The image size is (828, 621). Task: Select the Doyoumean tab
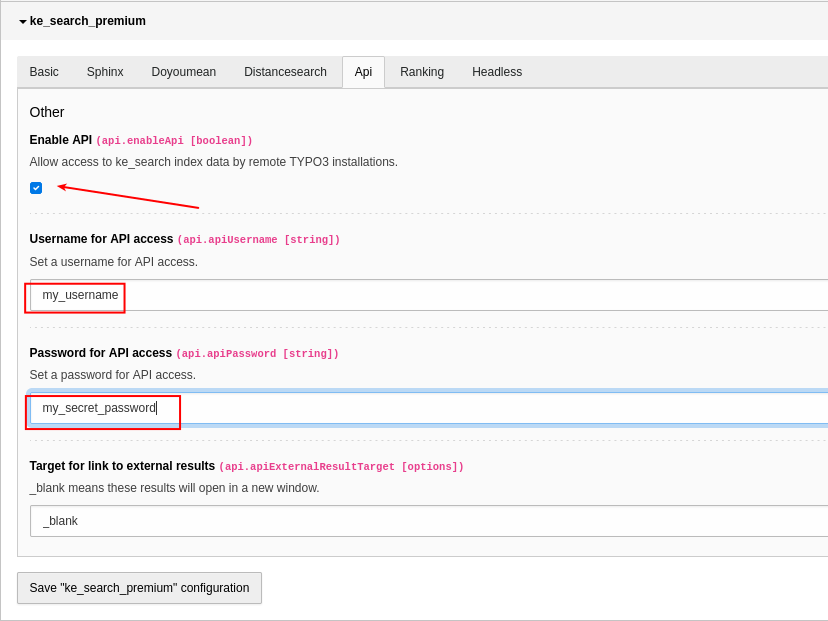pos(183,71)
